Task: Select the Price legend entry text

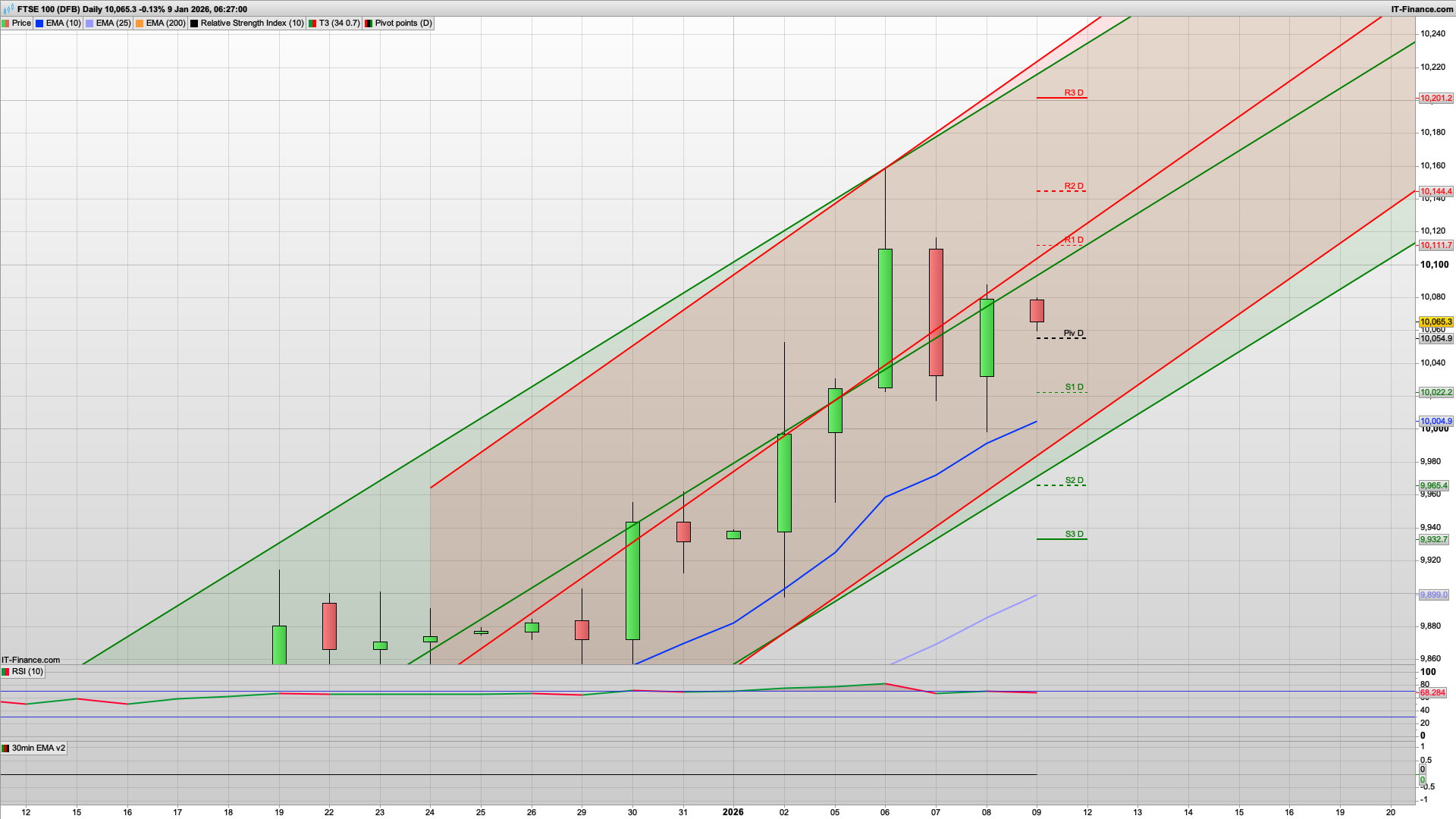Action: [x=21, y=23]
